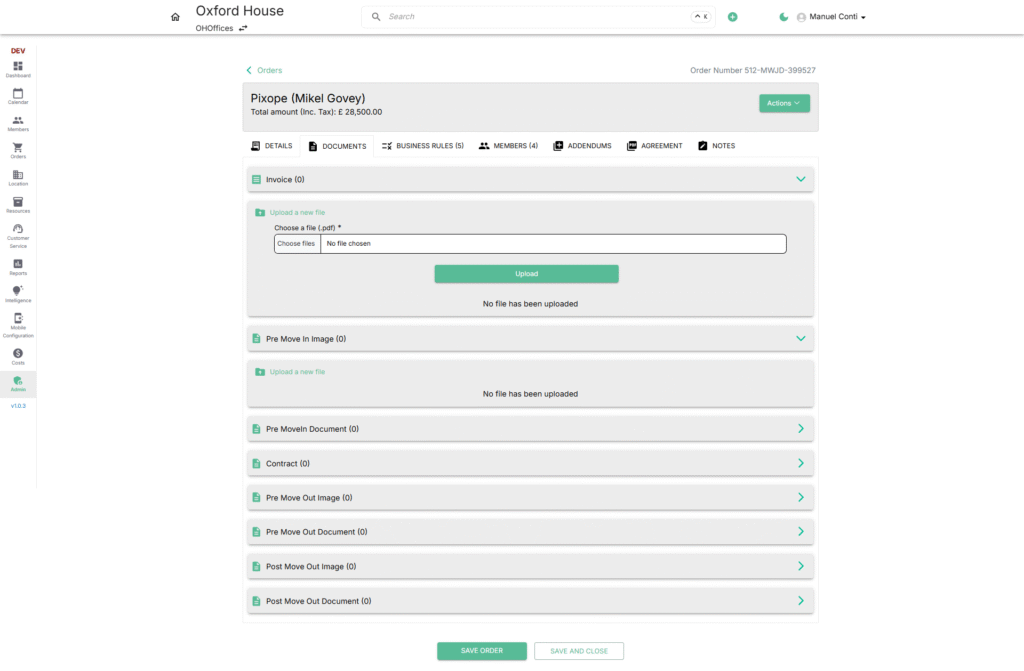Screen dimensions: 1024x671
Task: Click the Save Order button
Action: click(x=481, y=651)
